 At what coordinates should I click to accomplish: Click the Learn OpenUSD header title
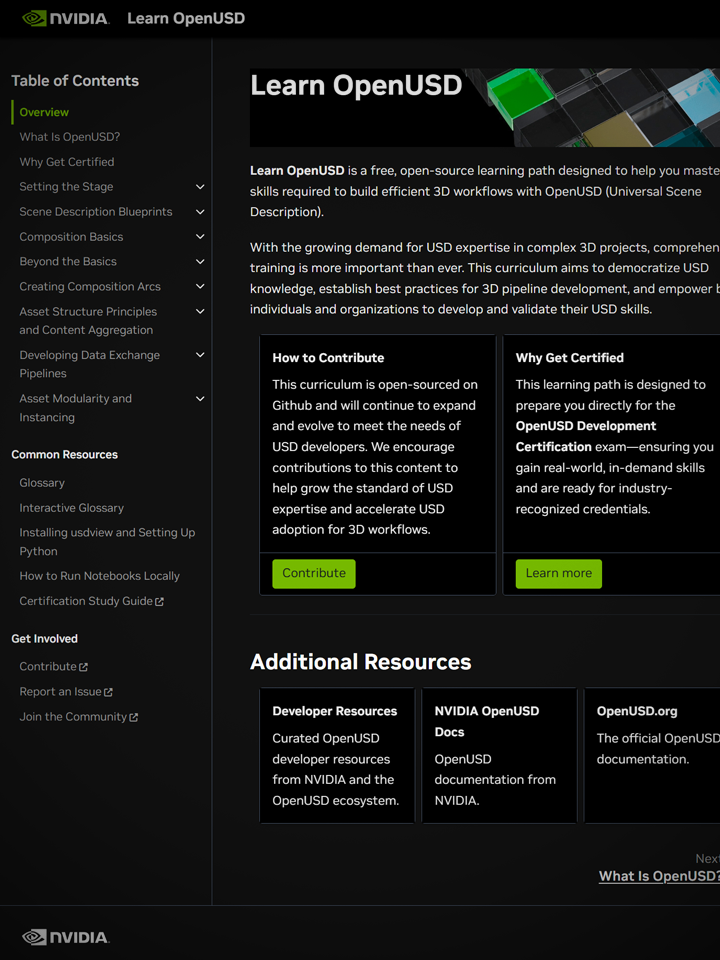pyautogui.click(x=186, y=18)
